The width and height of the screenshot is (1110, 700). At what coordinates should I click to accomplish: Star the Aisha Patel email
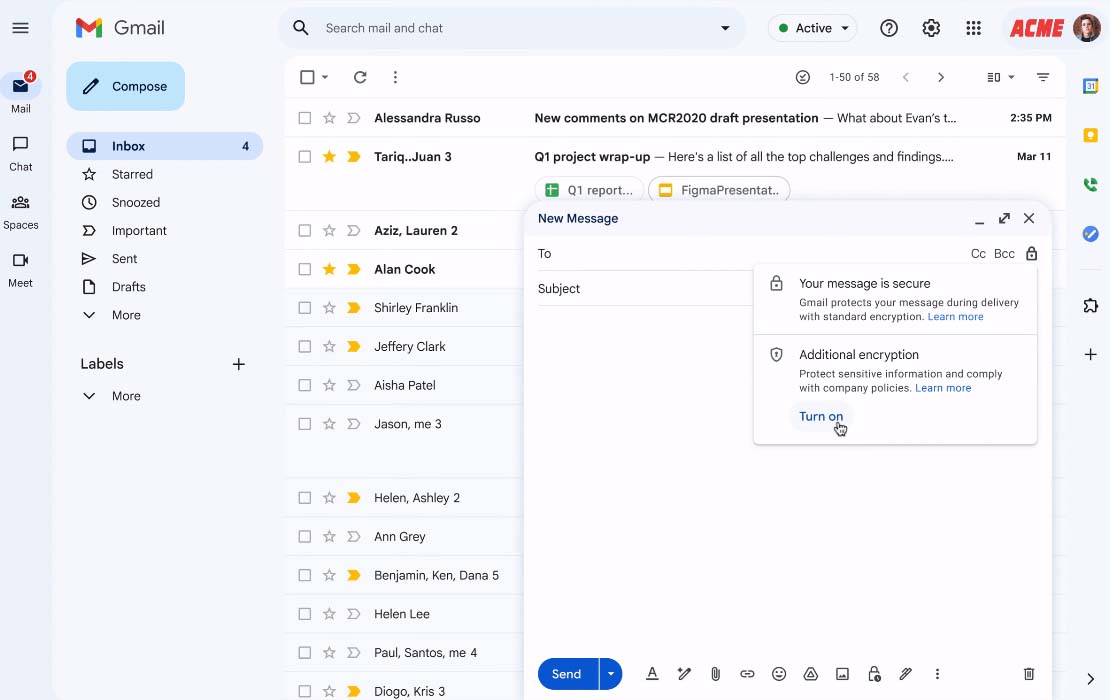[x=329, y=385]
